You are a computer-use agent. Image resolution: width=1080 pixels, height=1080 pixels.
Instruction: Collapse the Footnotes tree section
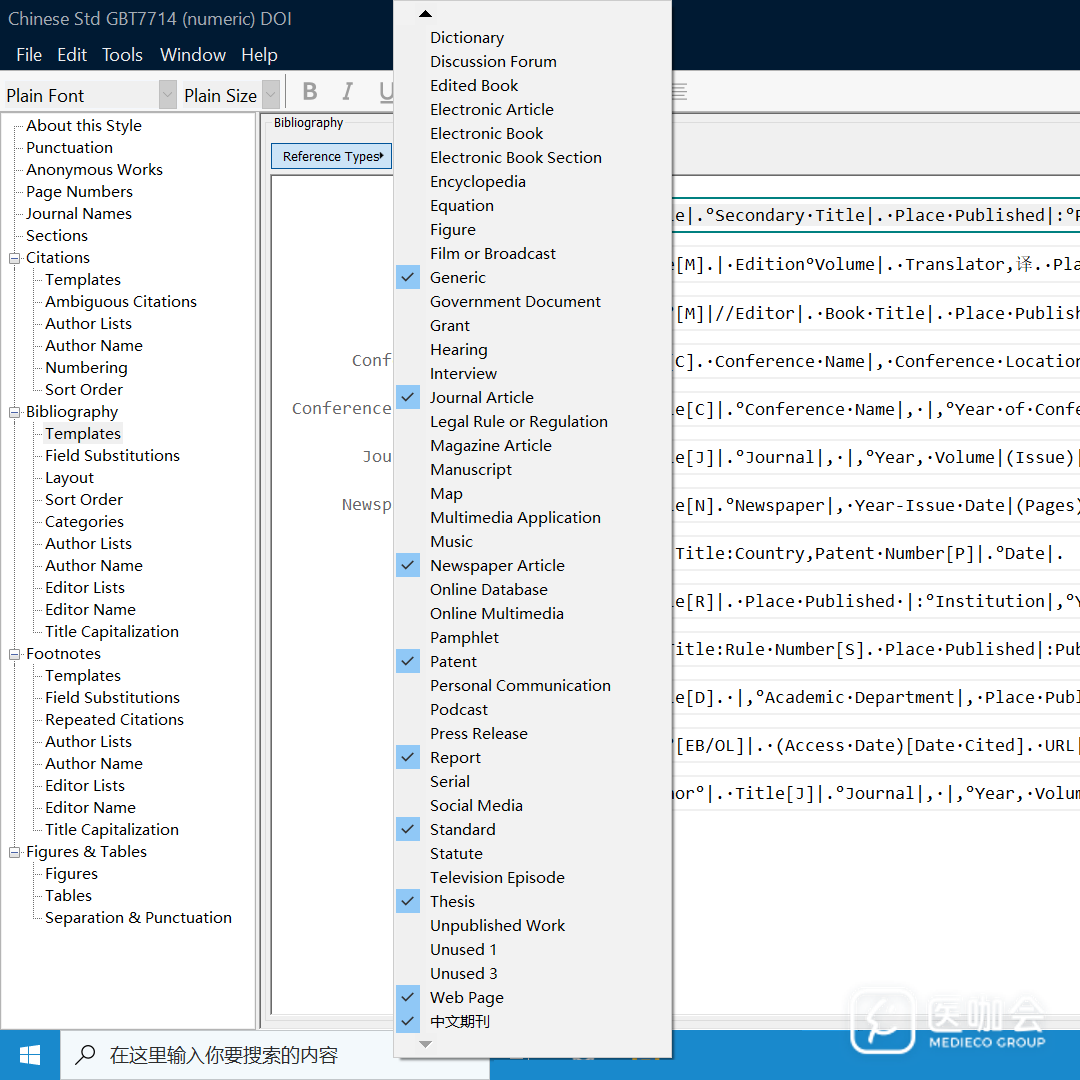pyautogui.click(x=15, y=654)
